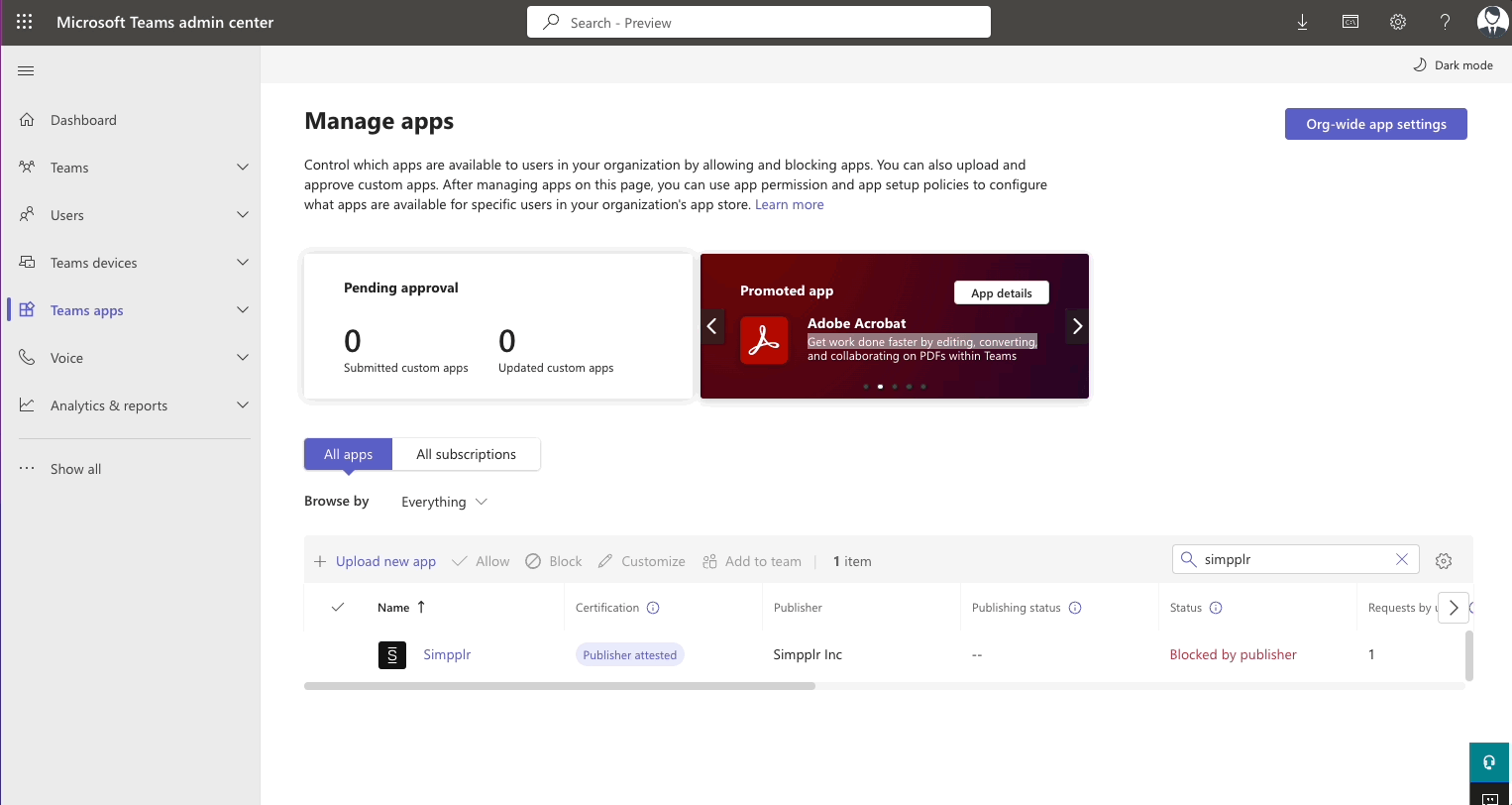This screenshot has height=805, width=1512.
Task: Click Analytics & reports chart icon
Action: (27, 405)
